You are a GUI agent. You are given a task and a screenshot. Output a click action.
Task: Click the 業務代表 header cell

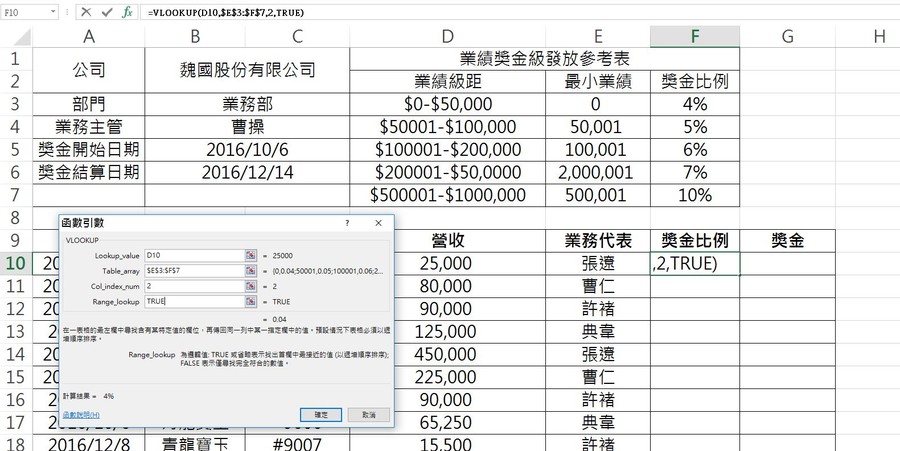(598, 240)
